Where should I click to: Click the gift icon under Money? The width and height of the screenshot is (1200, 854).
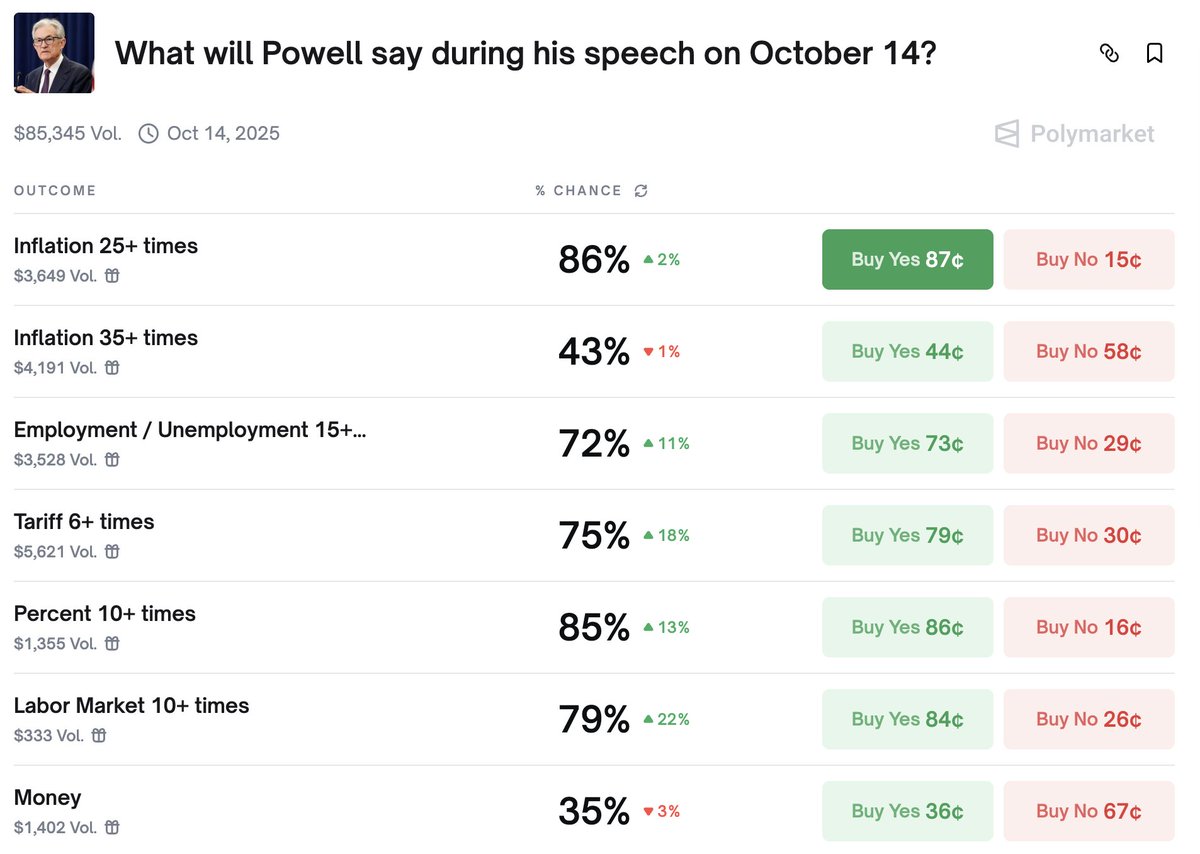(112, 828)
